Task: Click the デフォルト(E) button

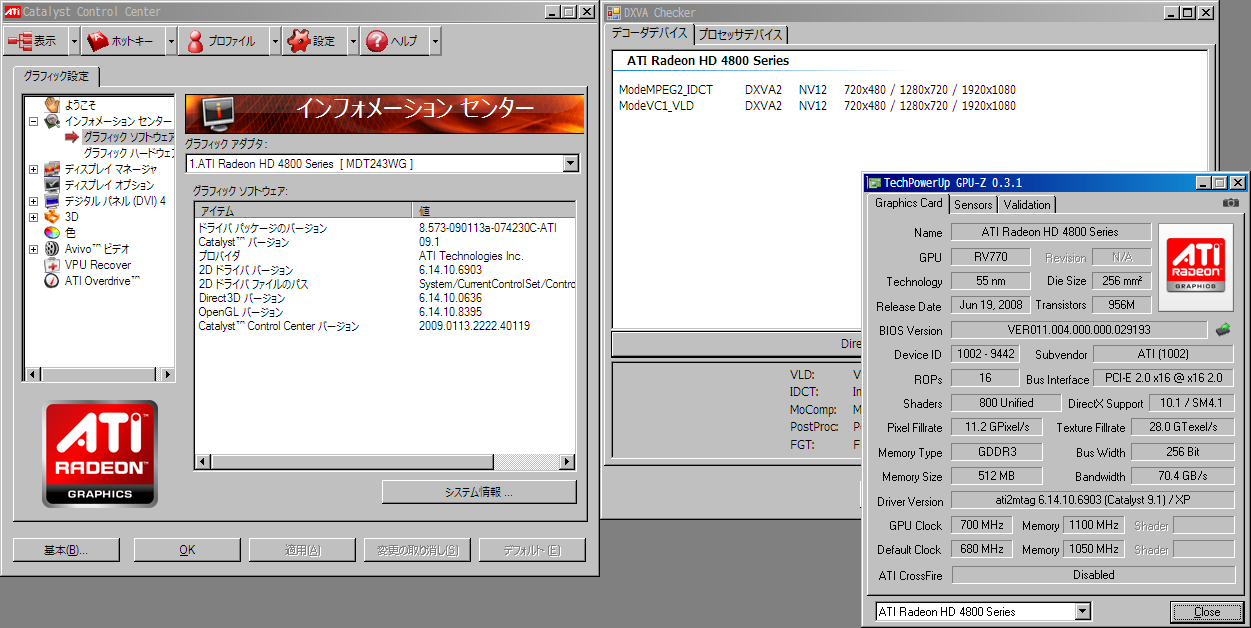Action: 532,550
